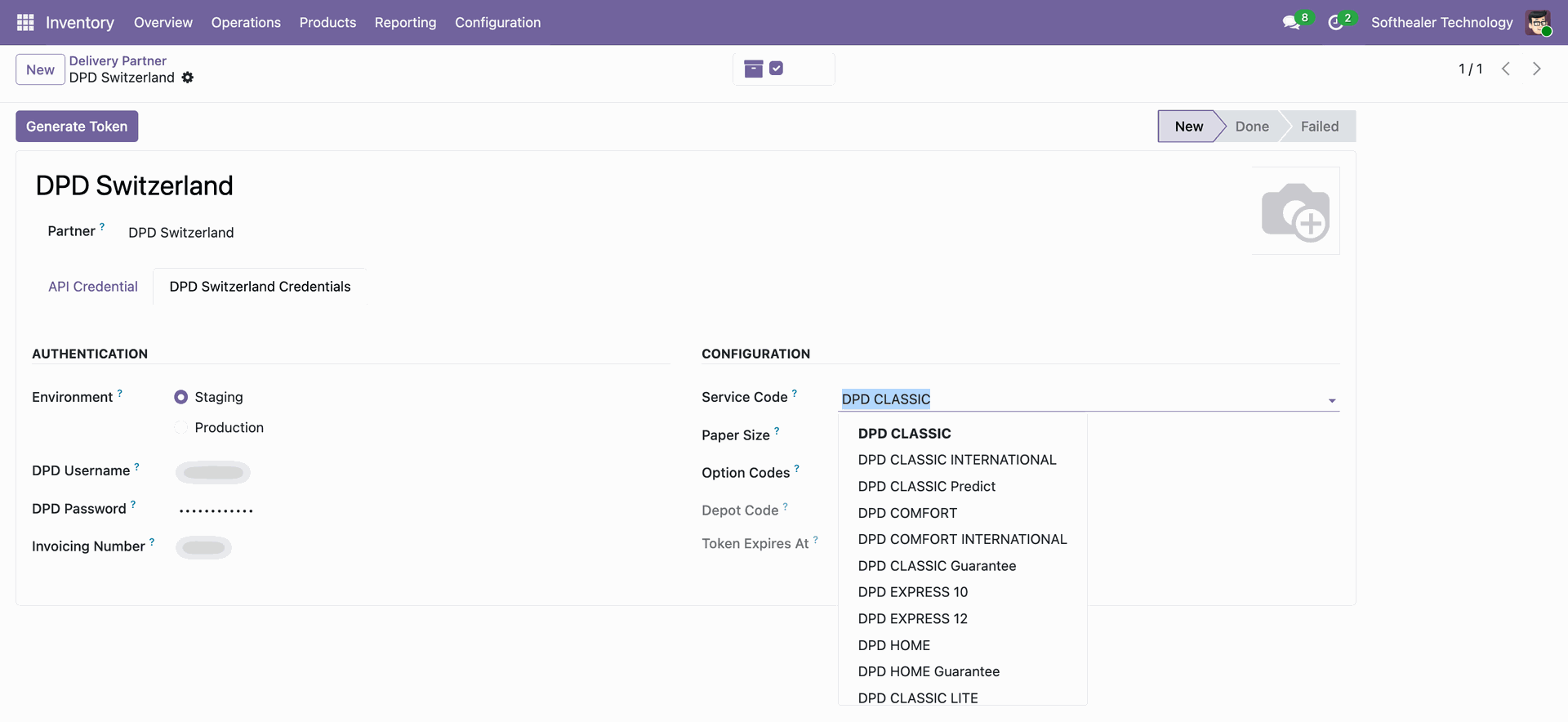Viewport: 1568px width, 722px height.
Task: Show help tooltip for DPD Username
Action: (x=136, y=466)
